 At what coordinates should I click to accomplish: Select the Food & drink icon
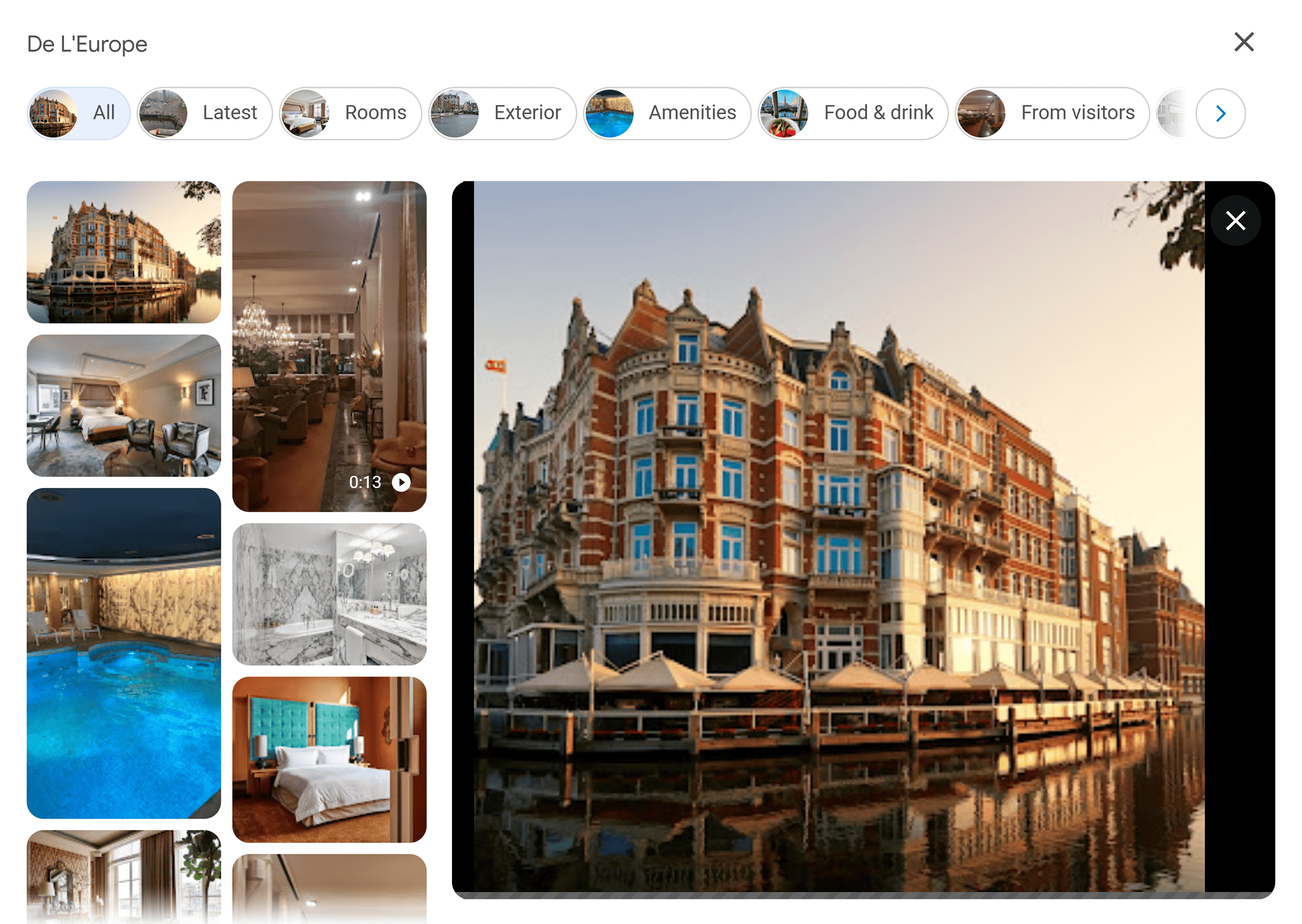[786, 112]
